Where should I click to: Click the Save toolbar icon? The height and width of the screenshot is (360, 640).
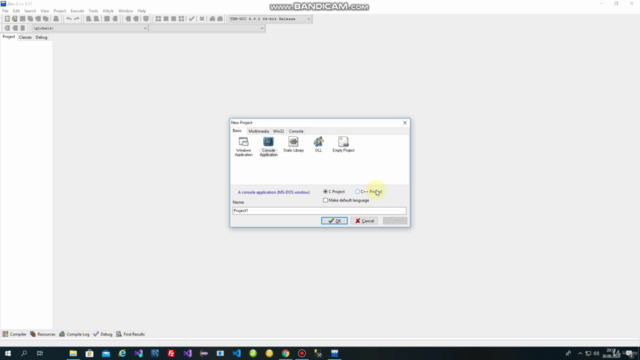pyautogui.click(x=22, y=19)
